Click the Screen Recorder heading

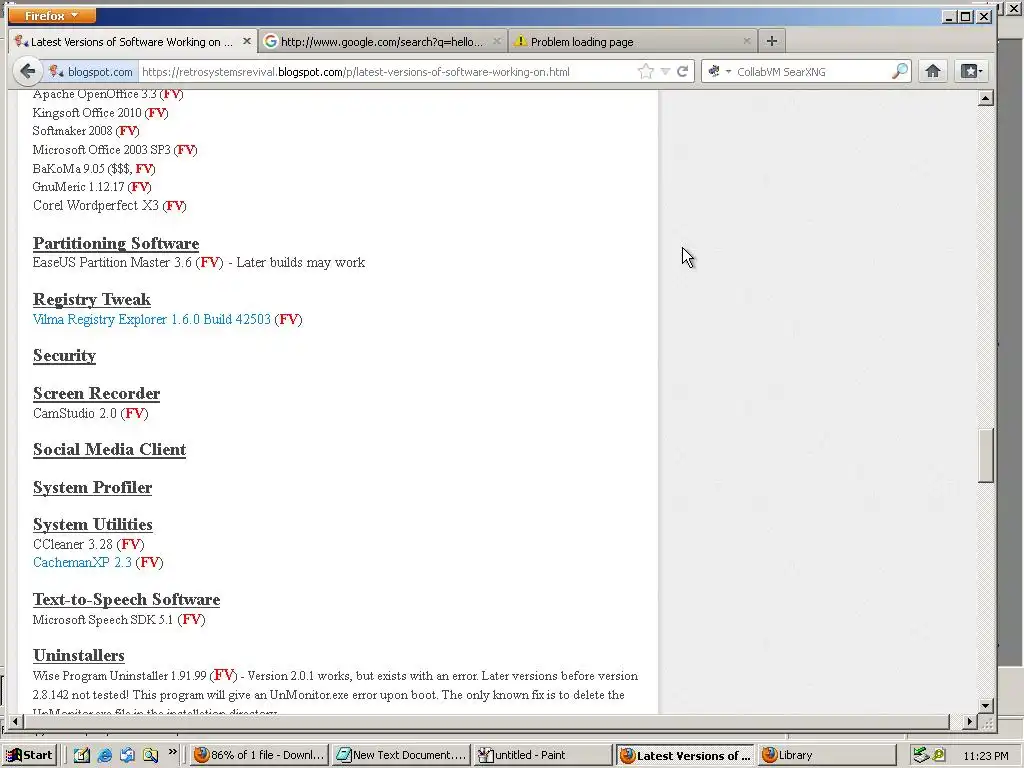[x=97, y=394]
